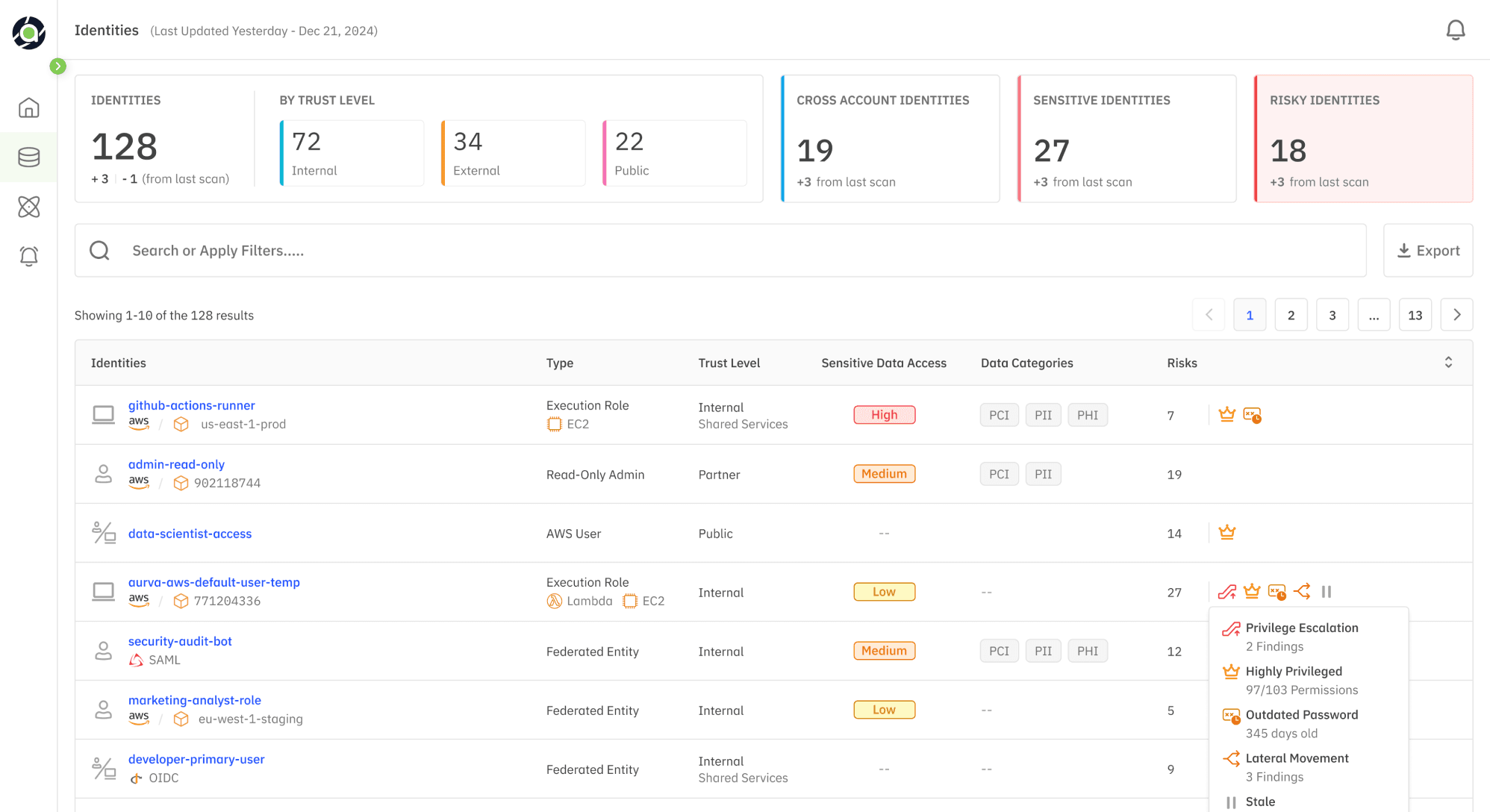Viewport: 1490px width, 812px height.
Task: Open the database icon in the sidebar
Action: point(29,157)
